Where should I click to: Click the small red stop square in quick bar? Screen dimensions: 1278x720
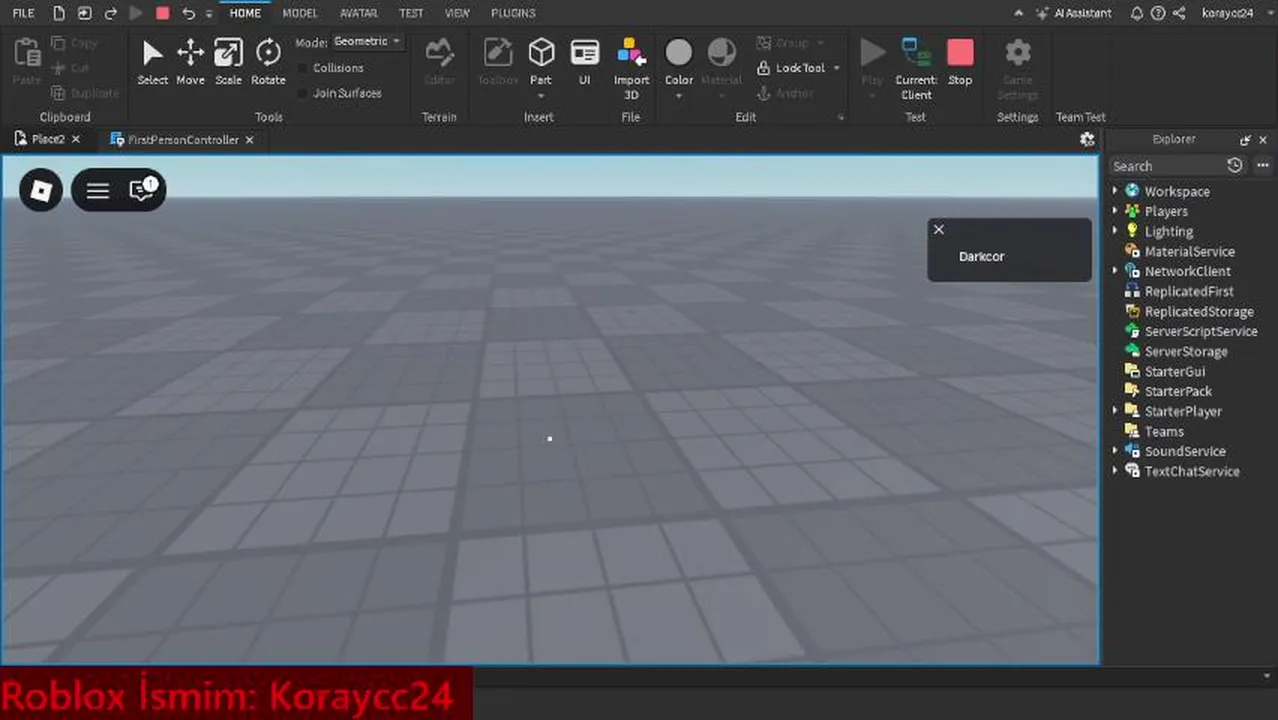point(162,13)
